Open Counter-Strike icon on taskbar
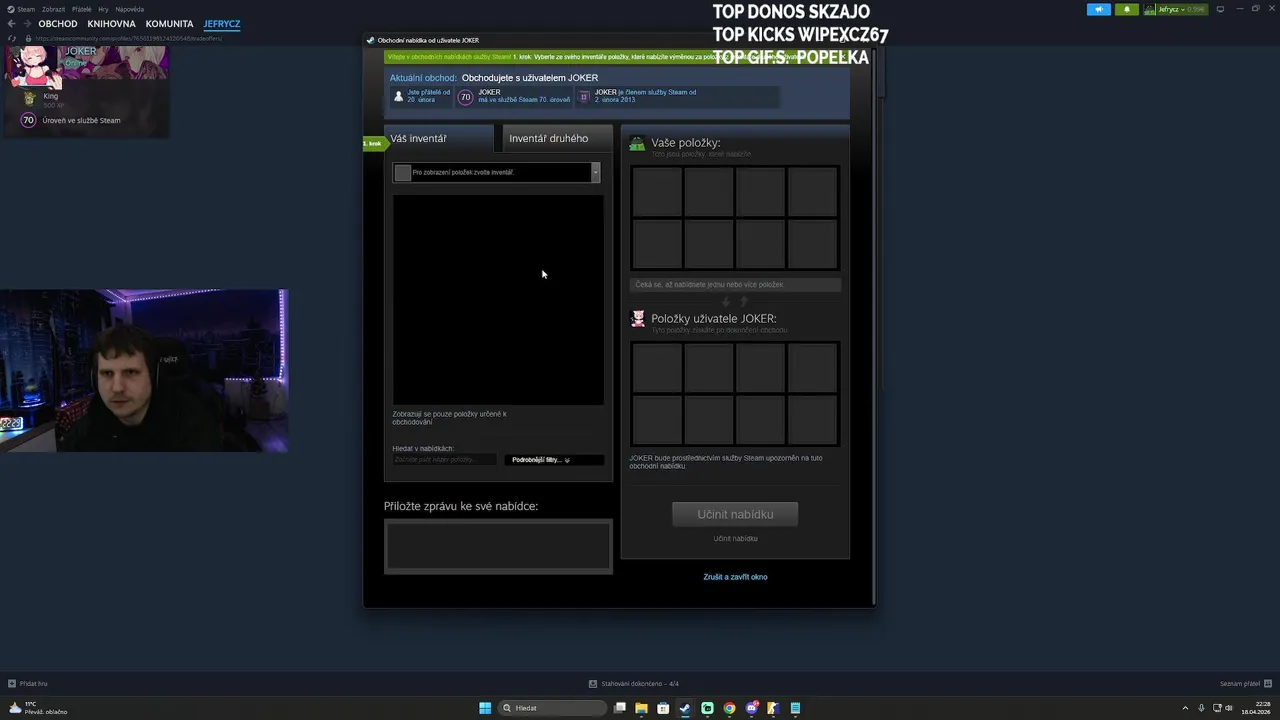This screenshot has height=720, width=1280. 773,708
